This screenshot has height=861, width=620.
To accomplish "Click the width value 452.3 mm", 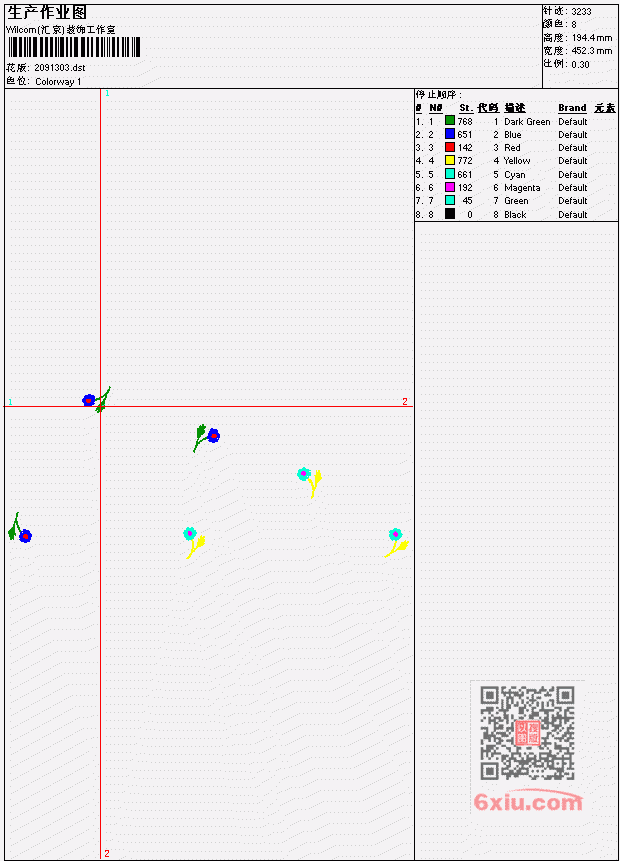I will 591,51.
